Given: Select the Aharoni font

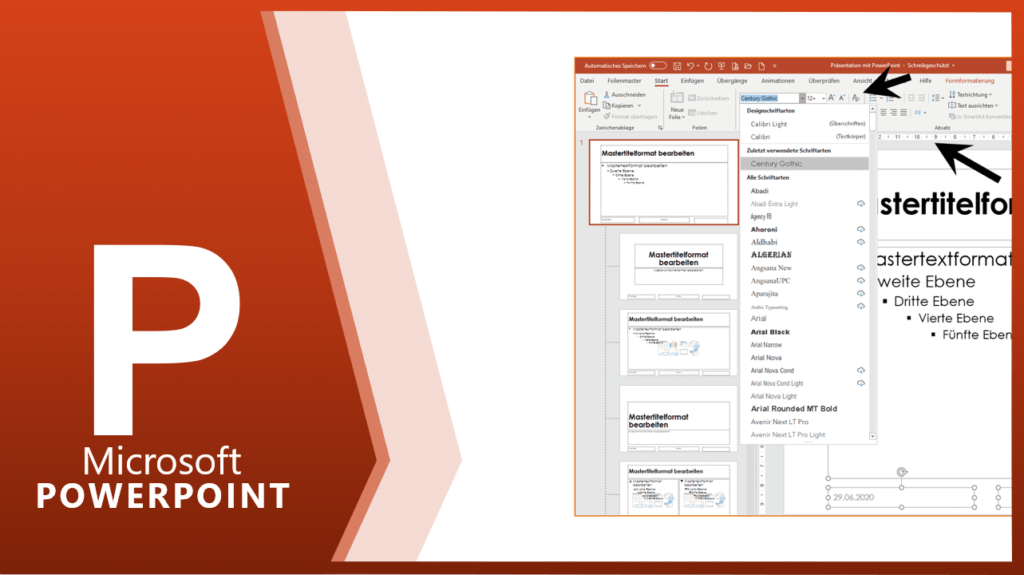Looking at the screenshot, I should click(x=764, y=229).
